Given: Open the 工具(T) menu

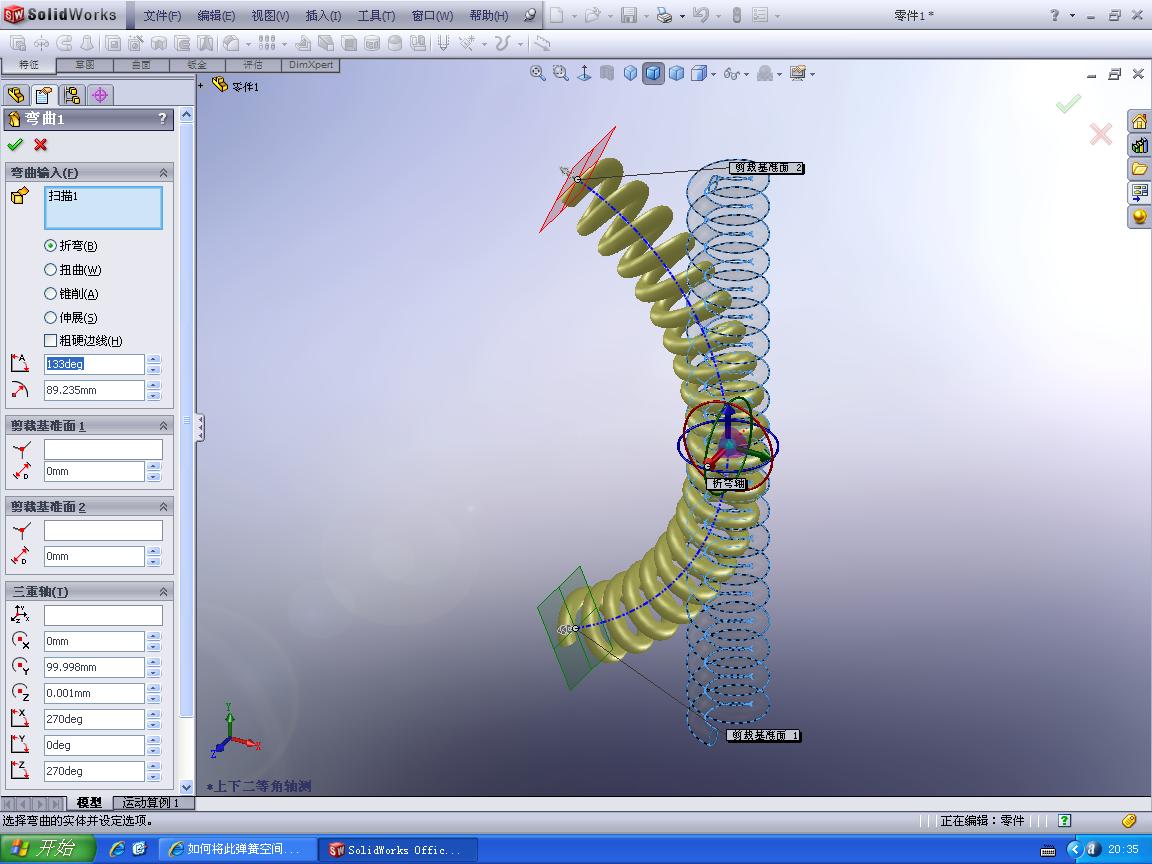Looking at the screenshot, I should point(376,15).
